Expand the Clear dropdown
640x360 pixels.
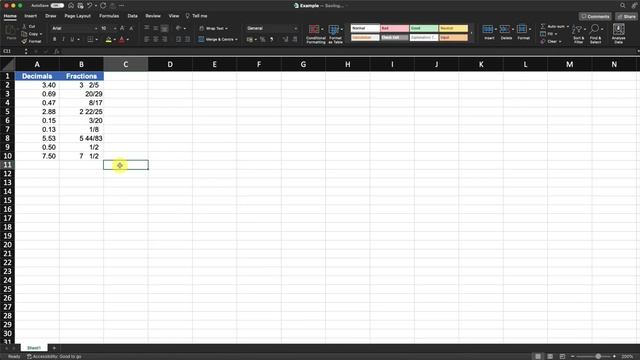click(x=560, y=41)
